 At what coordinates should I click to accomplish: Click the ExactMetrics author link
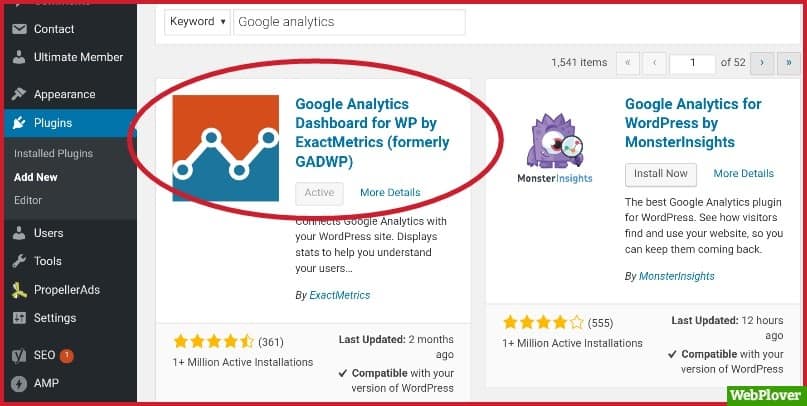[x=340, y=296]
